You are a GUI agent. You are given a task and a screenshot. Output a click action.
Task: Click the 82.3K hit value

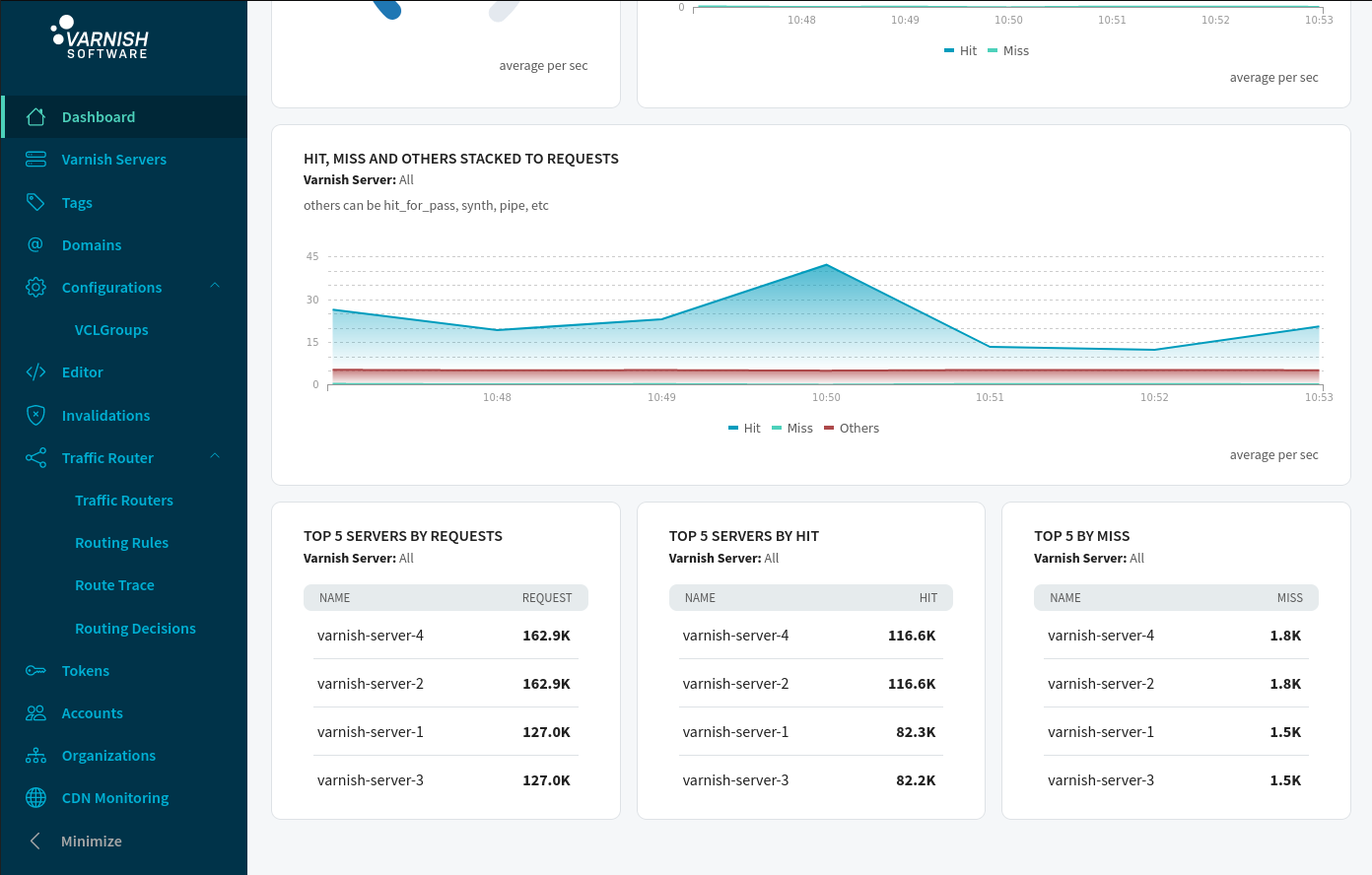coord(916,732)
